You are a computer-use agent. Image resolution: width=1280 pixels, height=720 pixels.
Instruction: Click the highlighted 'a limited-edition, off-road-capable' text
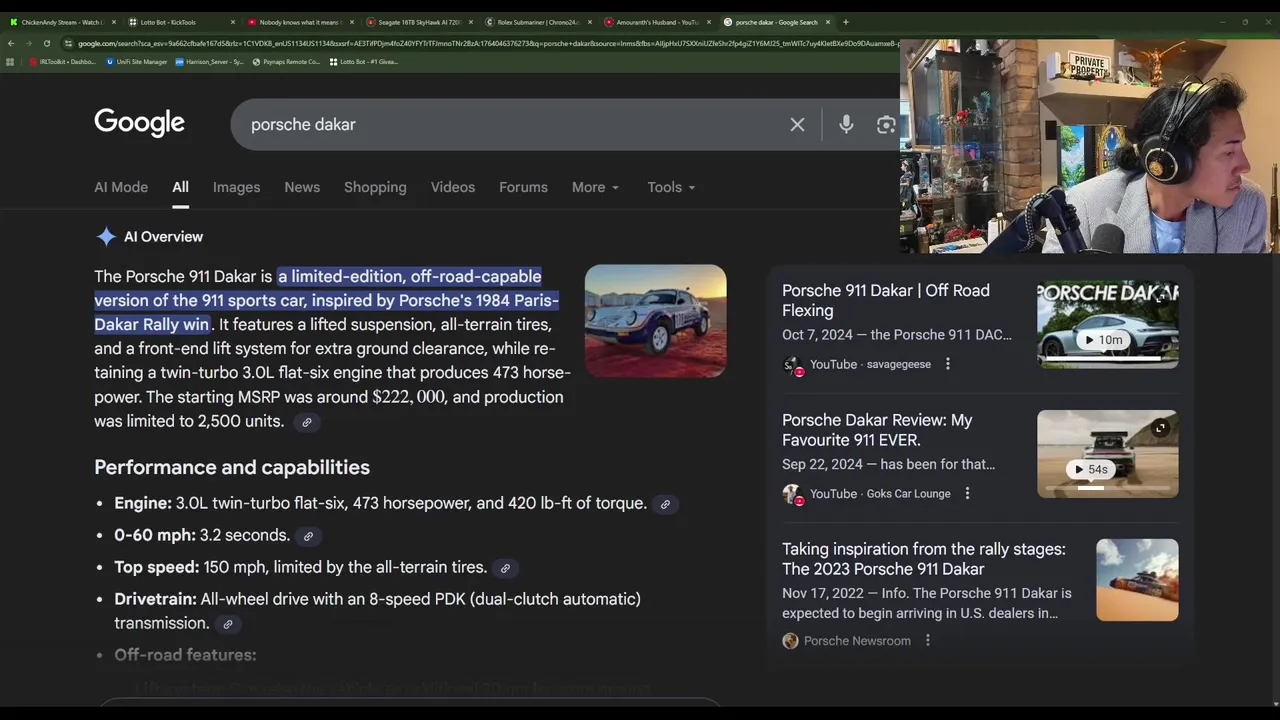[x=410, y=277]
